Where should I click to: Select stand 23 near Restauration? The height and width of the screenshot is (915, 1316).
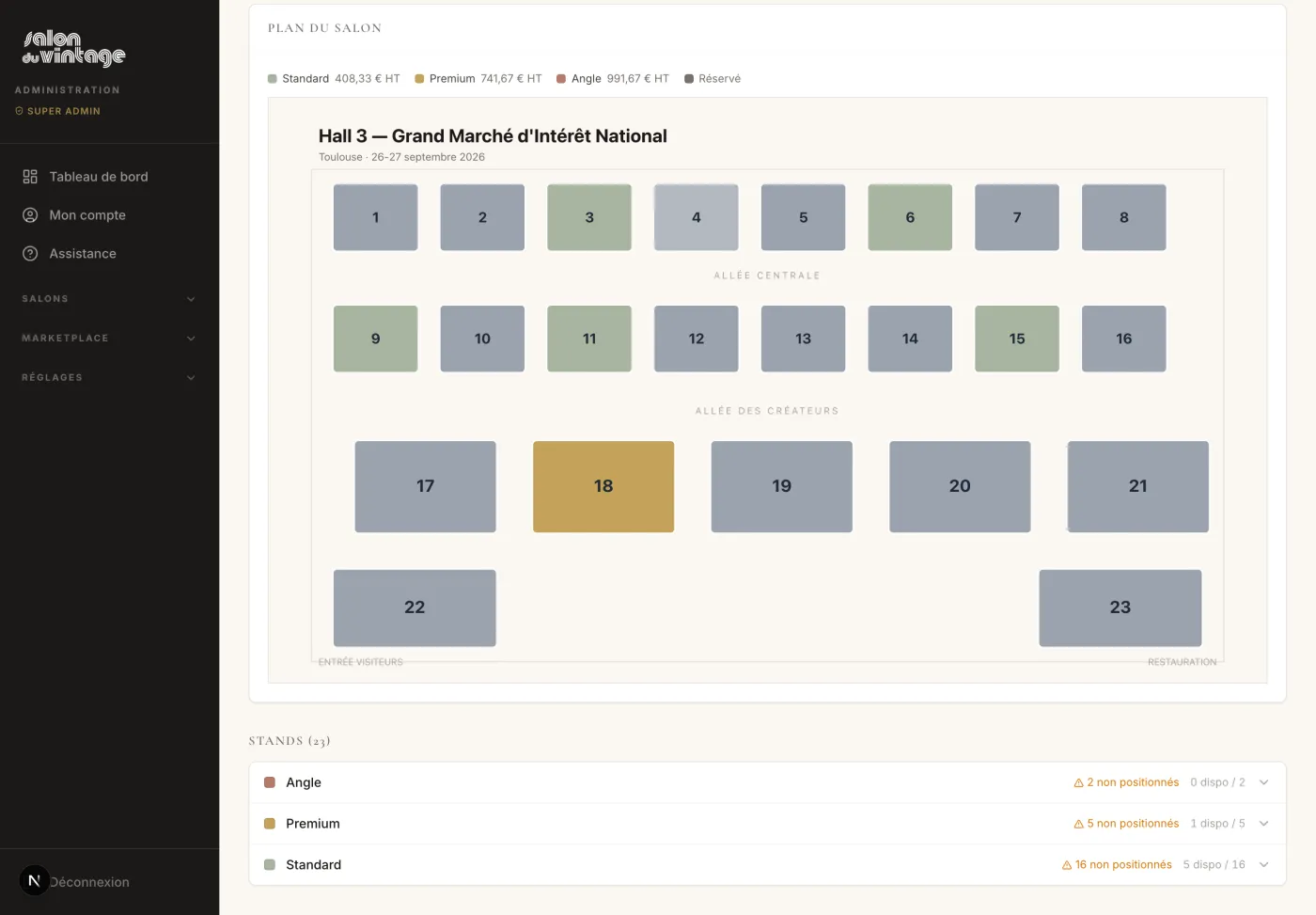[1120, 607]
